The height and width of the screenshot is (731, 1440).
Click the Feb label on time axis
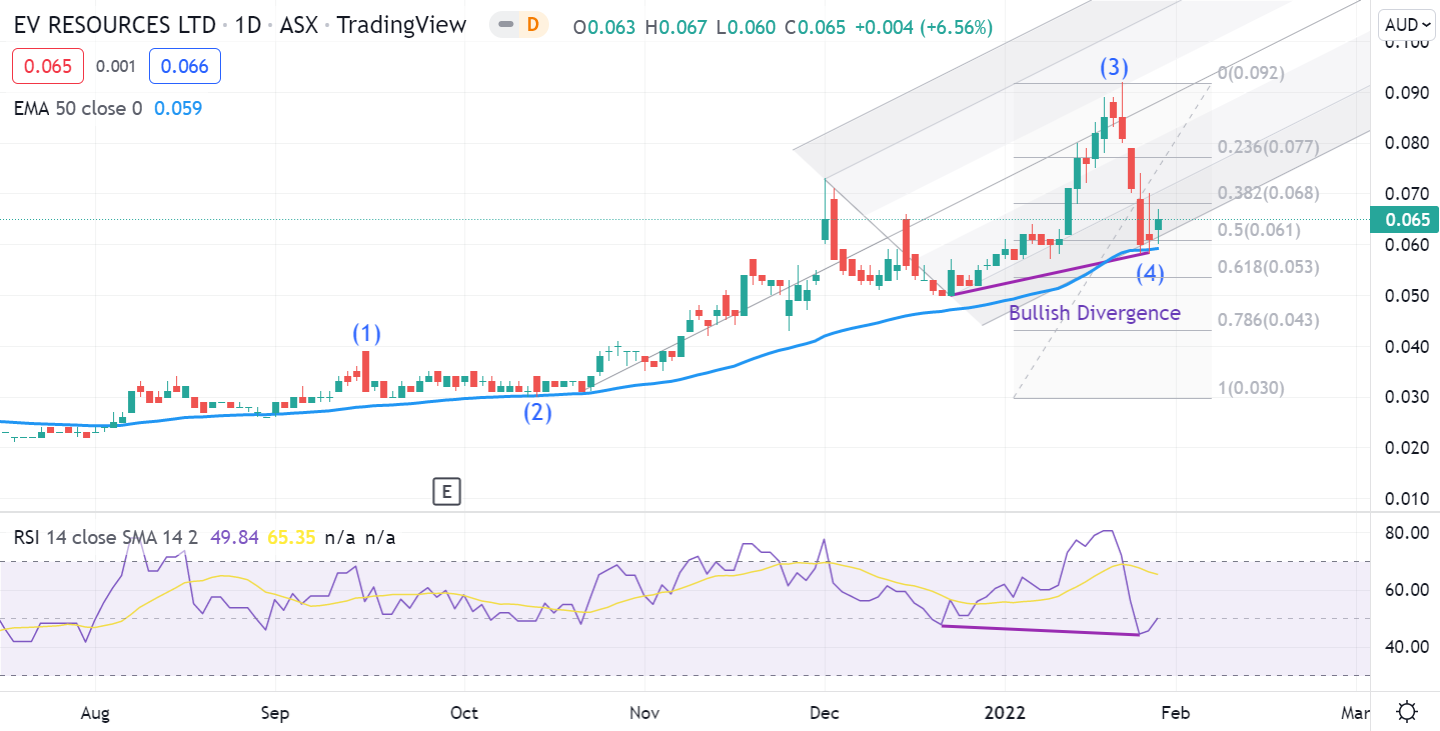pyautogui.click(x=1174, y=713)
